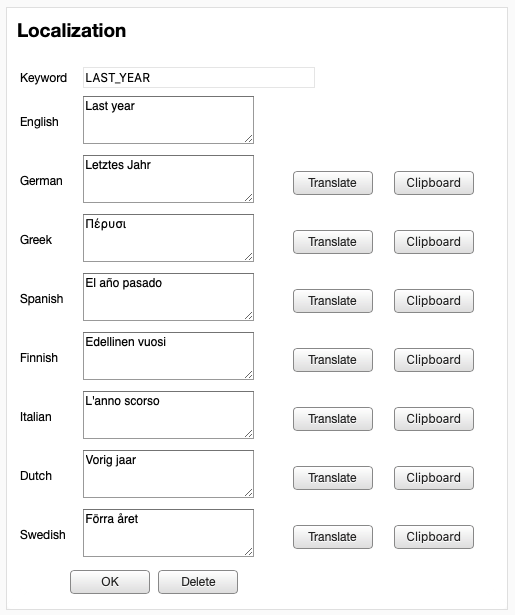Image resolution: width=515 pixels, height=615 pixels.
Task: Click the resize handle of Swedish text area
Action: 249,551
